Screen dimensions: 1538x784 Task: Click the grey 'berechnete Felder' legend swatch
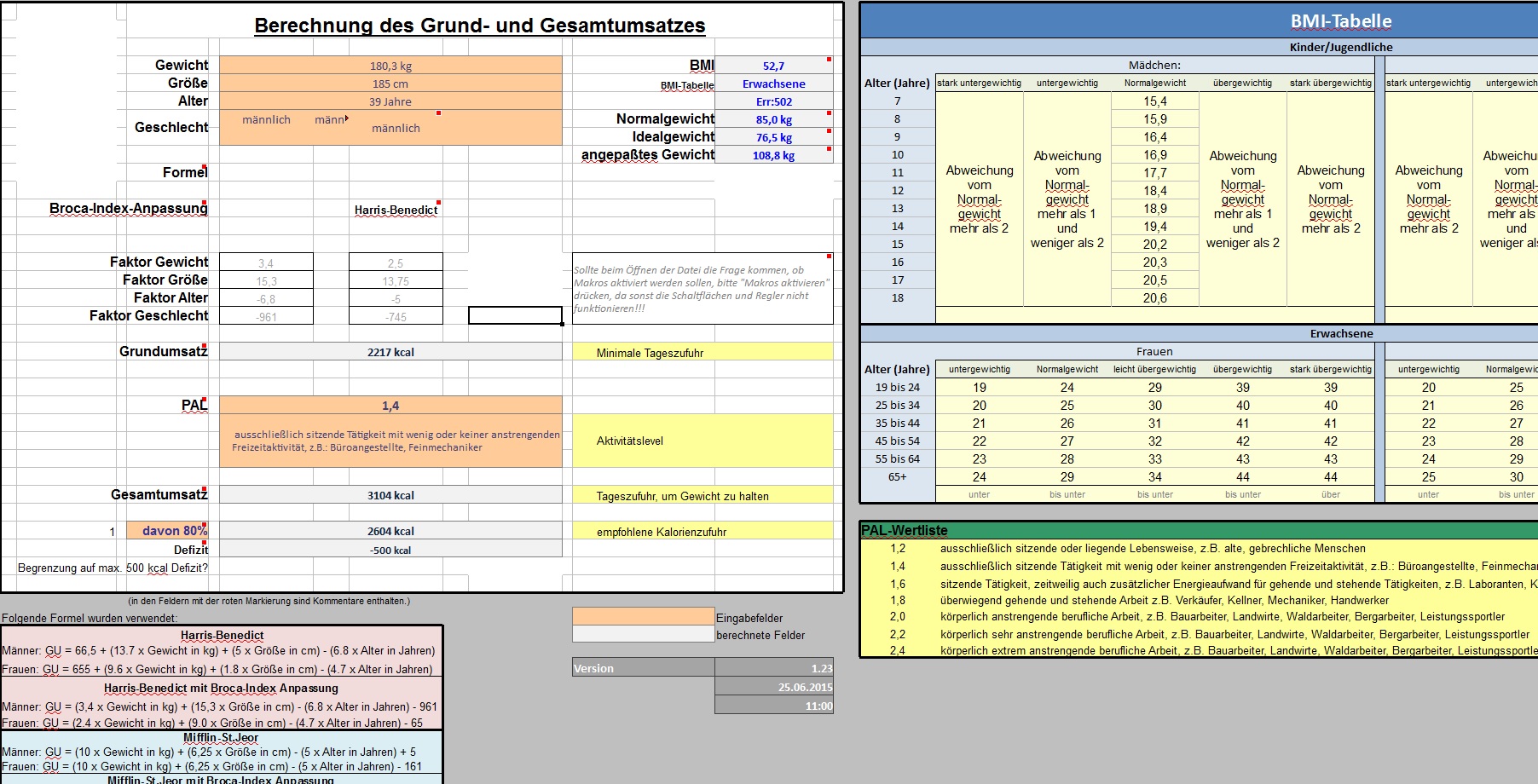point(644,634)
